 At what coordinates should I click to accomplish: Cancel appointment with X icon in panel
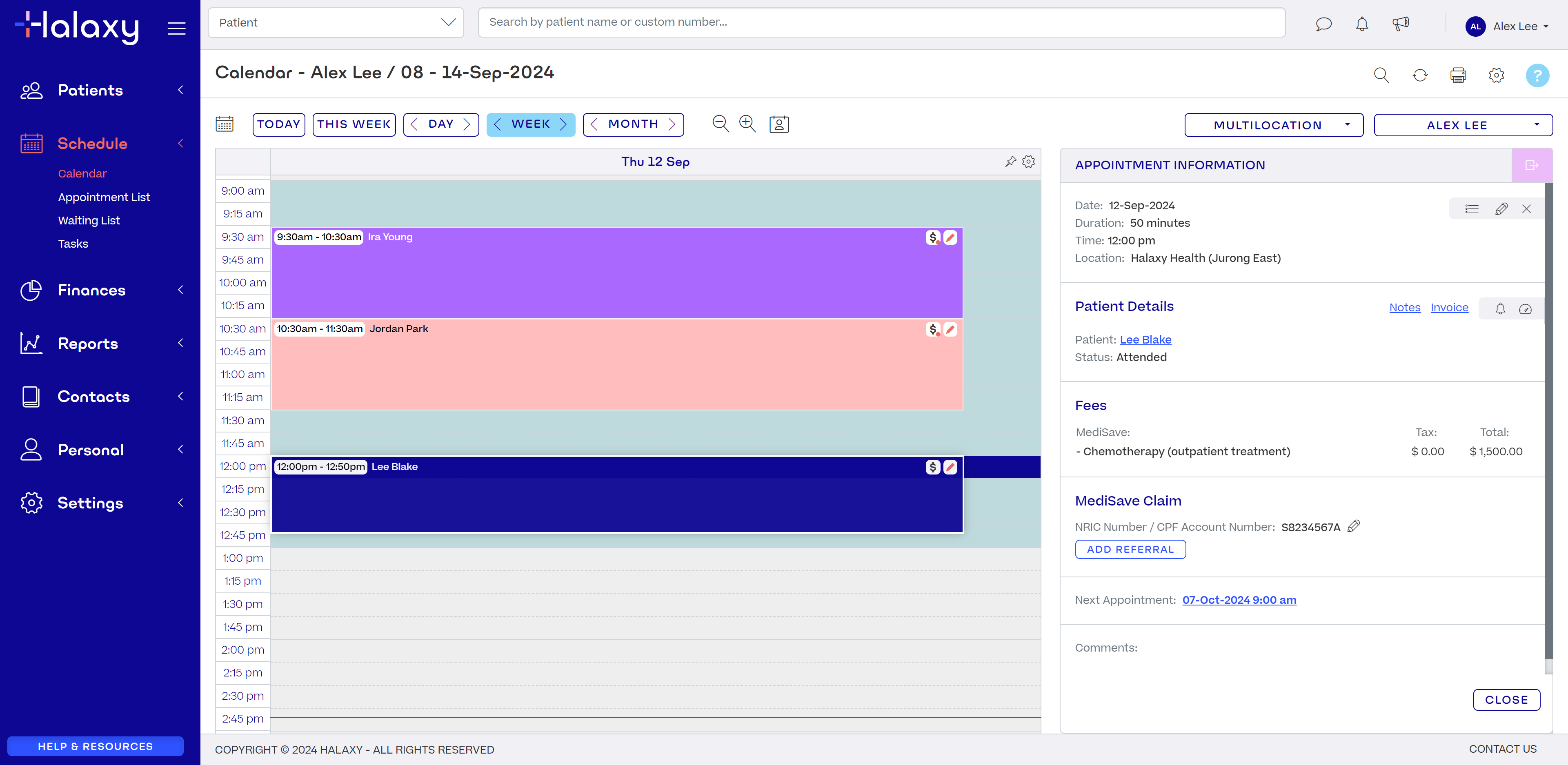coord(1526,209)
